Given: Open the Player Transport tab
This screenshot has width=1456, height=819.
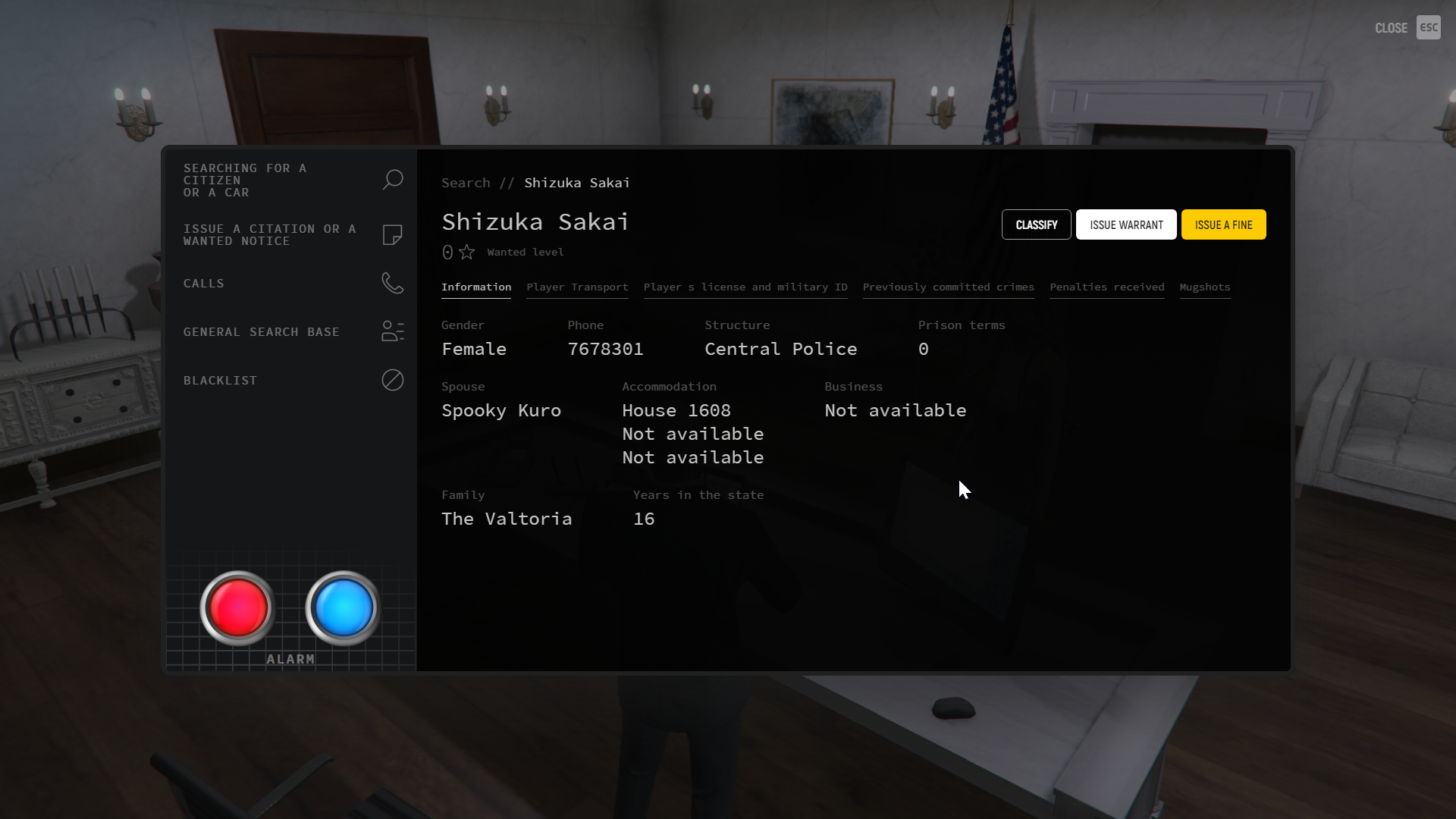Looking at the screenshot, I should [x=577, y=287].
